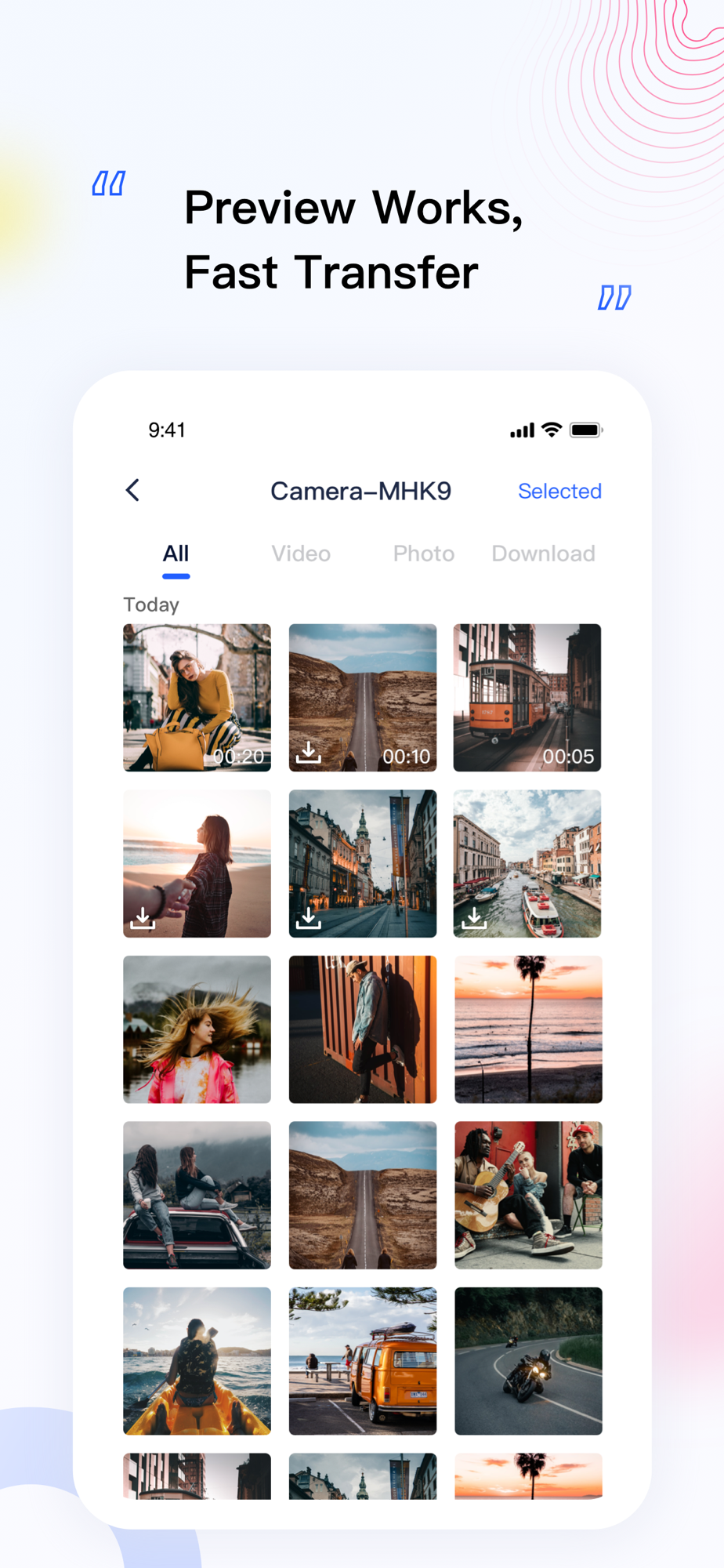Open the guitar player group photo
The width and height of the screenshot is (724, 1568).
click(x=528, y=1195)
